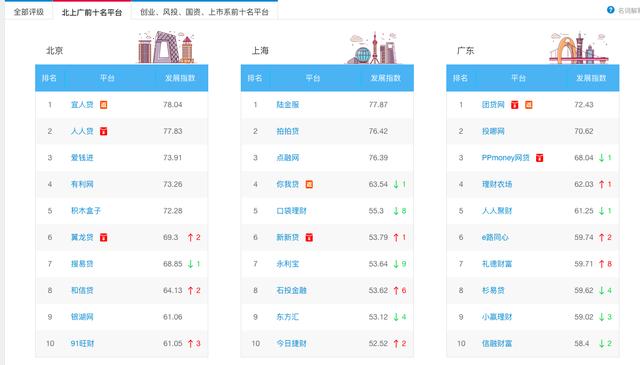Click the 77.87 index value

[x=378, y=105]
